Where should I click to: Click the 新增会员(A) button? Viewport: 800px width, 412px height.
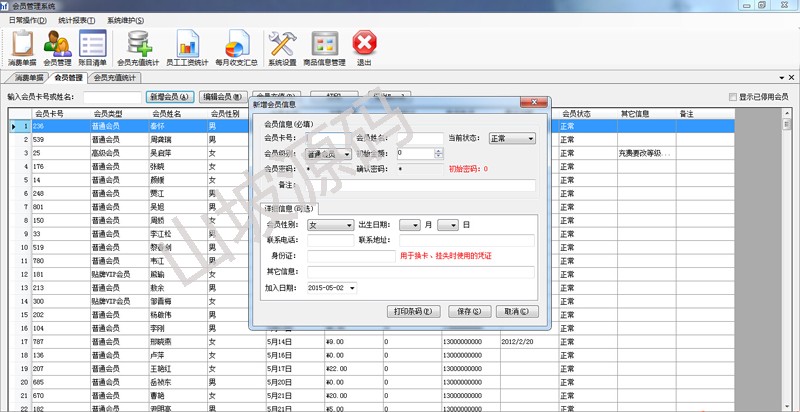tap(170, 97)
